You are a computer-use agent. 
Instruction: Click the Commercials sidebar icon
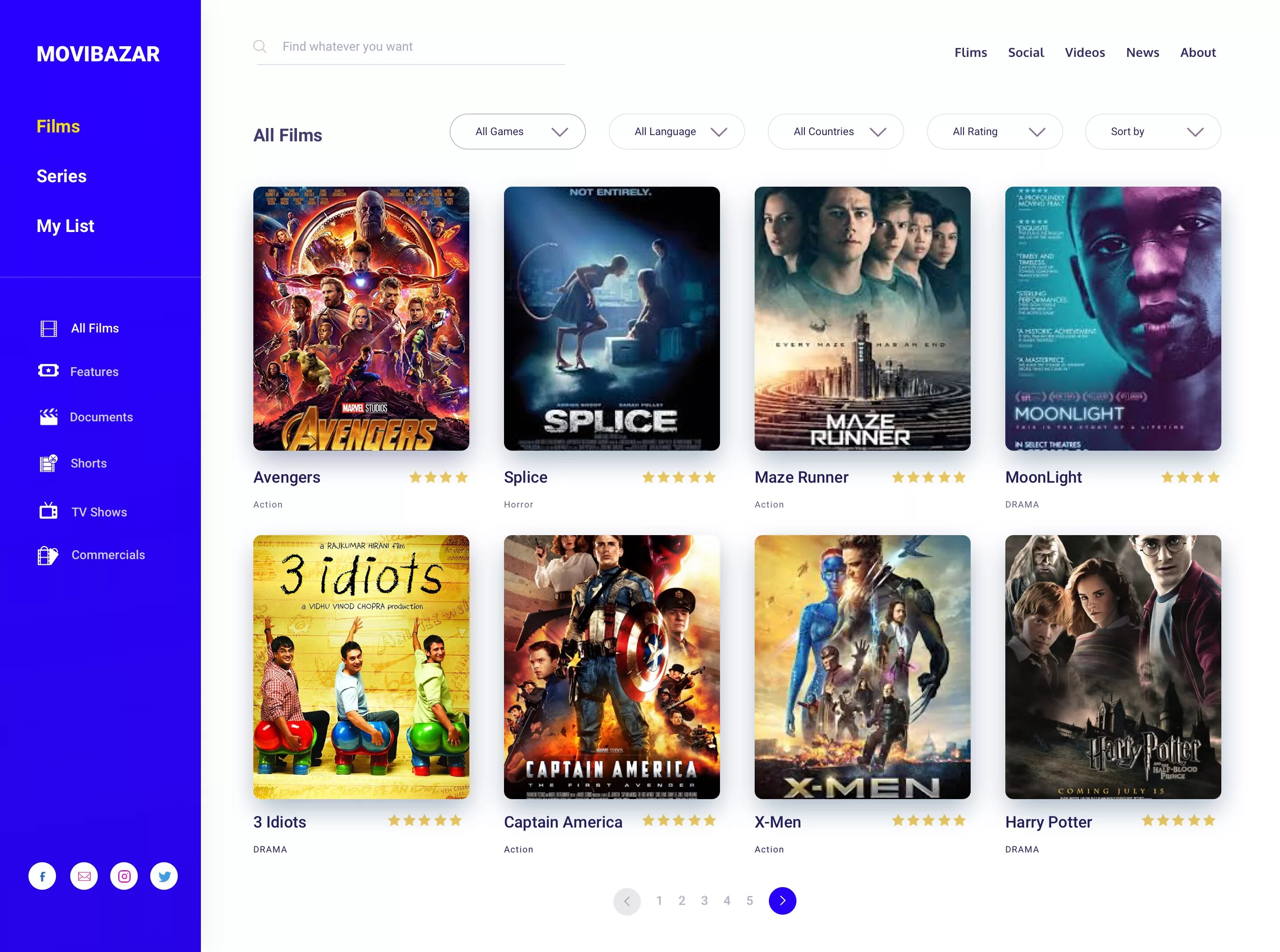pos(48,556)
